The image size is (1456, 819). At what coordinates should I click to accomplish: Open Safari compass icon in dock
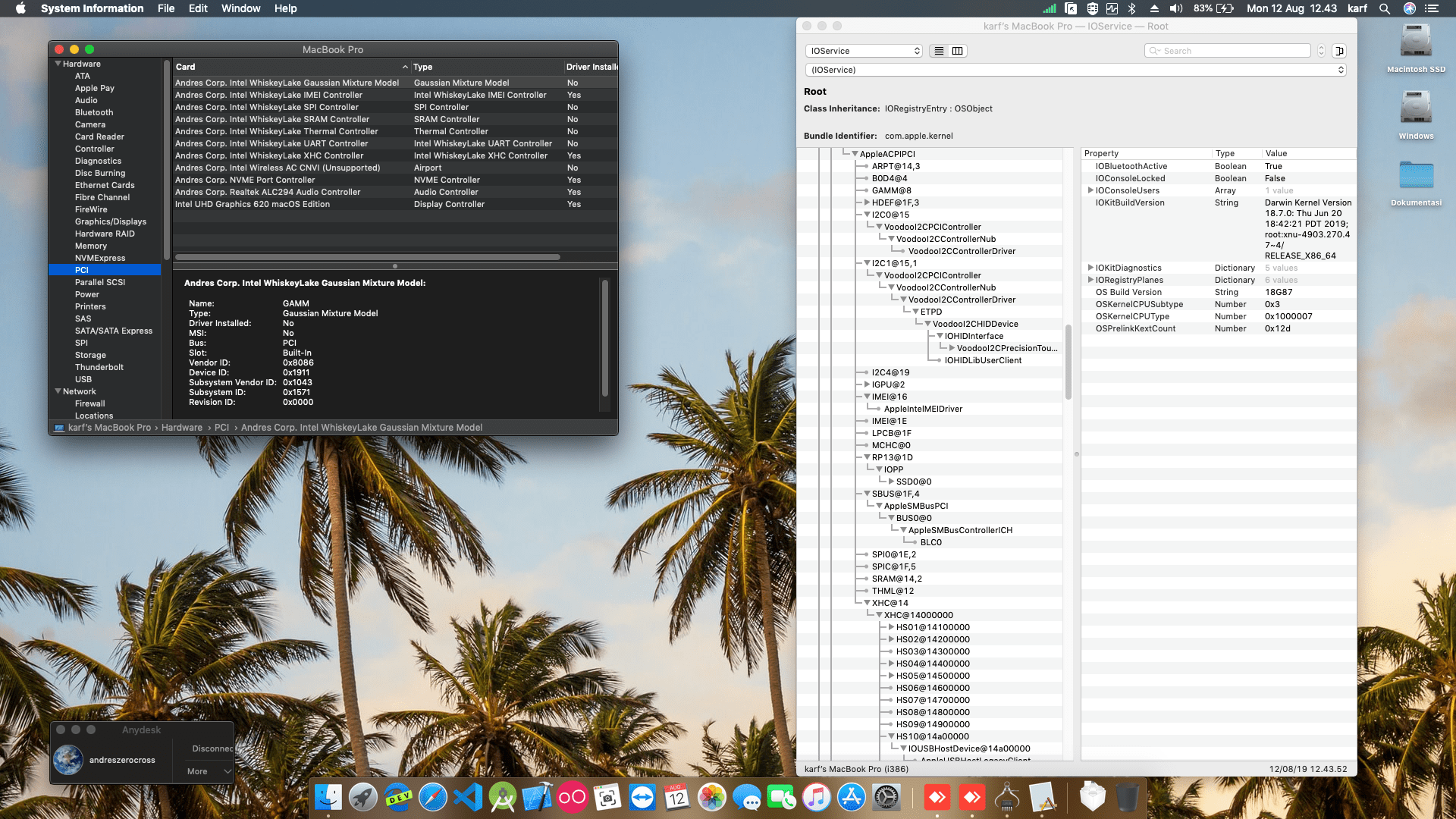pos(433,798)
